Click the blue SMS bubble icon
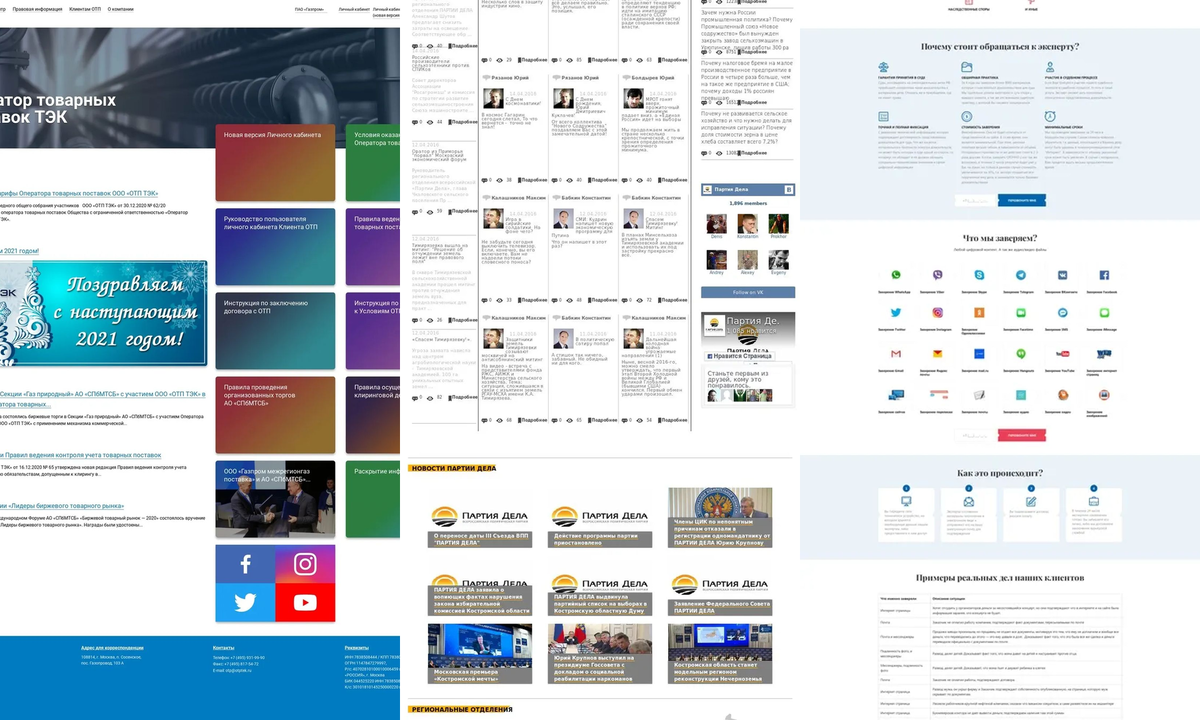The width and height of the screenshot is (1200, 720). click(1062, 313)
